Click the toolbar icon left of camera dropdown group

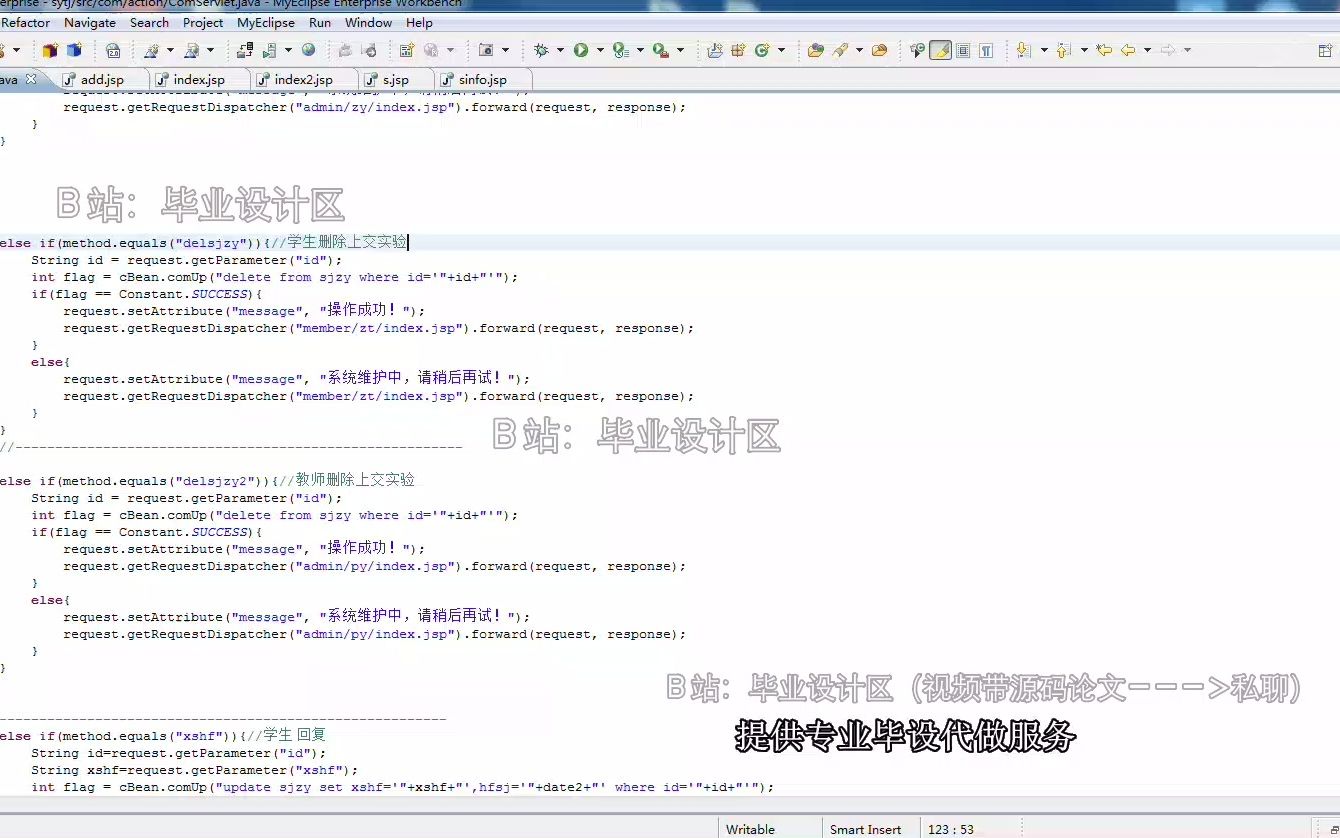click(x=431, y=50)
